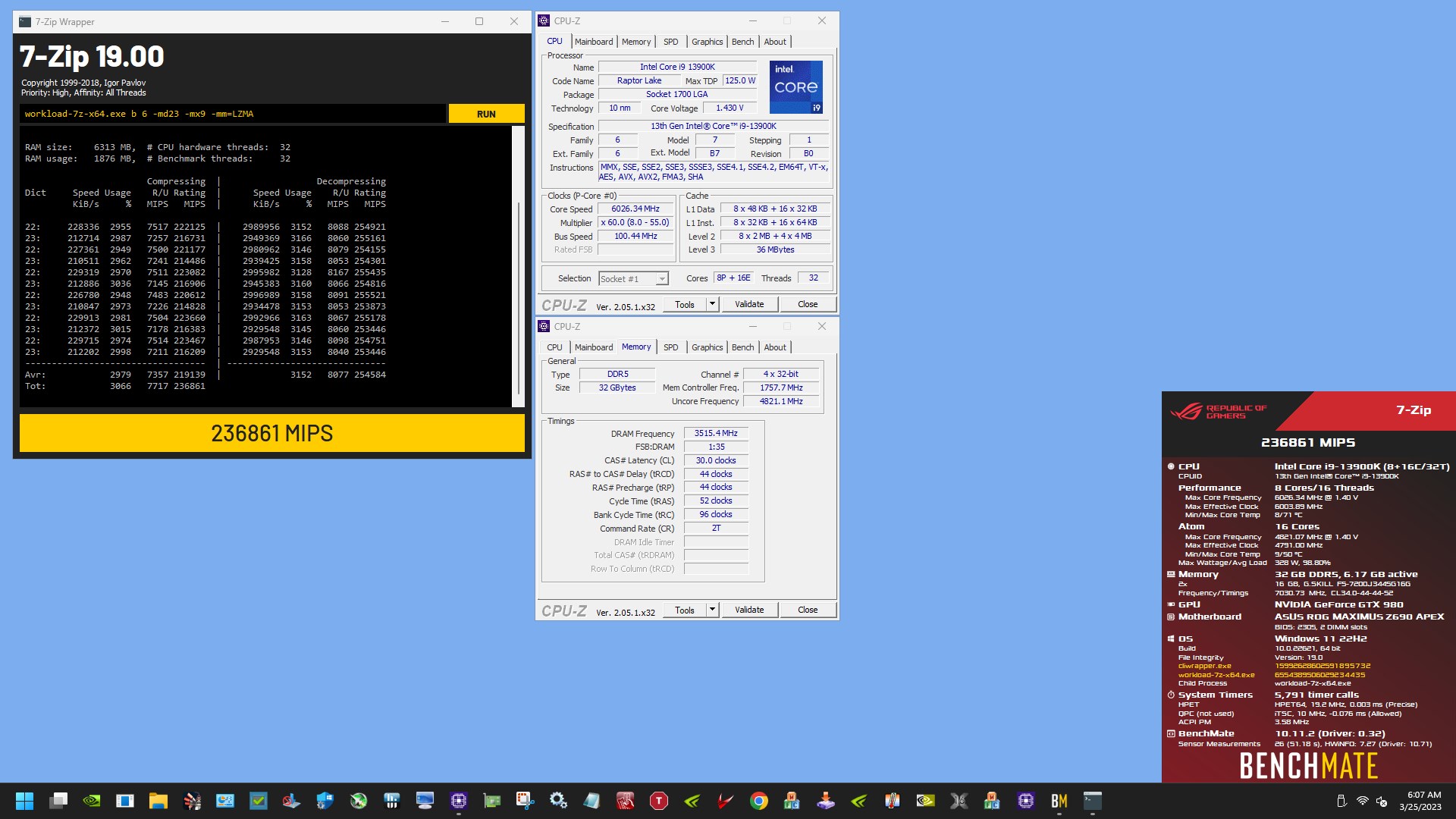Click the Wi-Fi tray icon
This screenshot has height=819, width=1456.
[1363, 801]
